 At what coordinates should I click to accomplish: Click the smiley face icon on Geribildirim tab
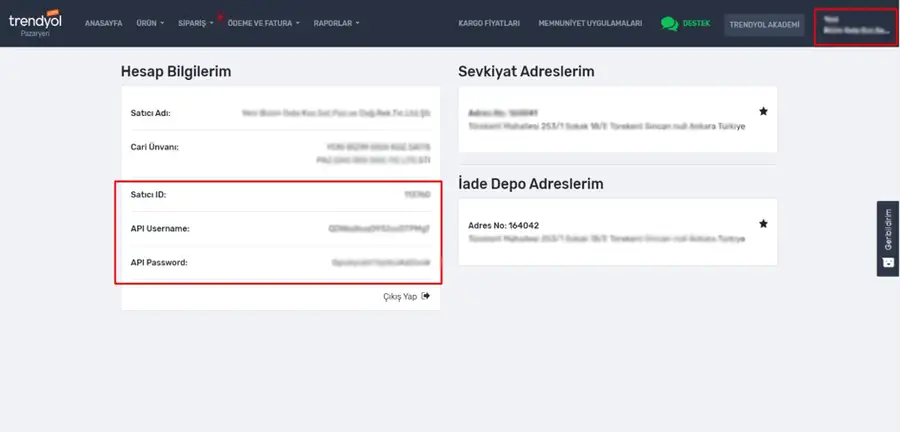pos(888,262)
